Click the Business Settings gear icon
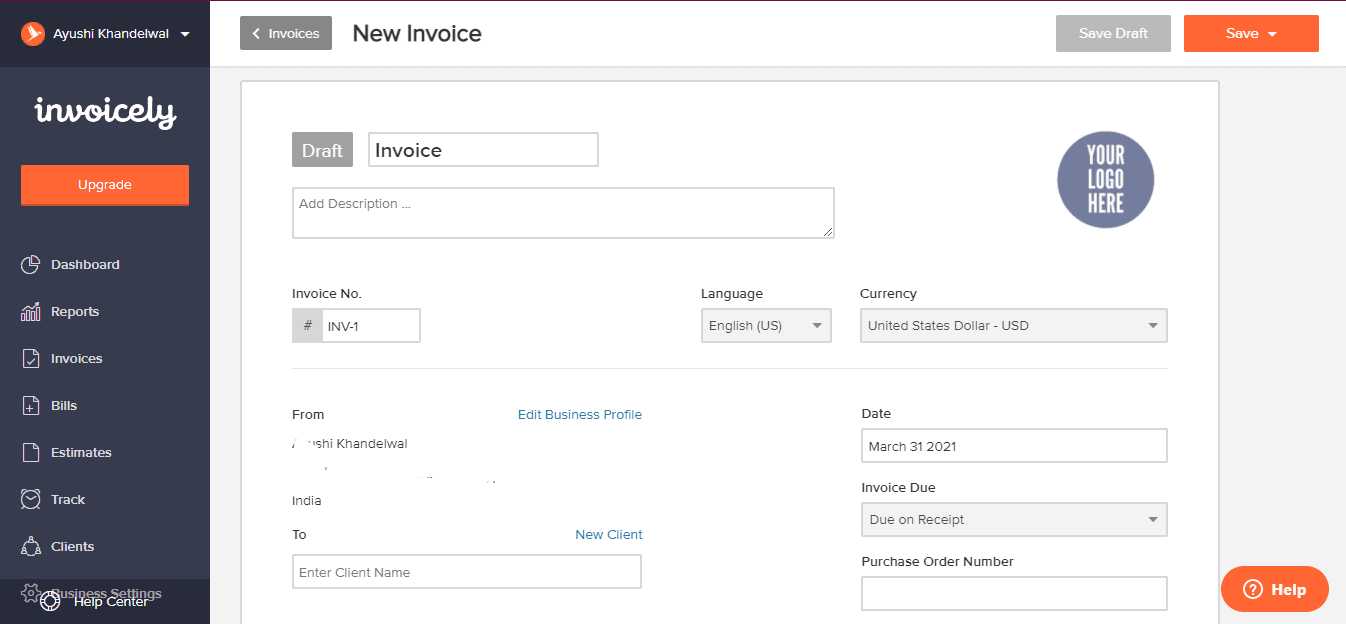1346x624 pixels. click(29, 593)
